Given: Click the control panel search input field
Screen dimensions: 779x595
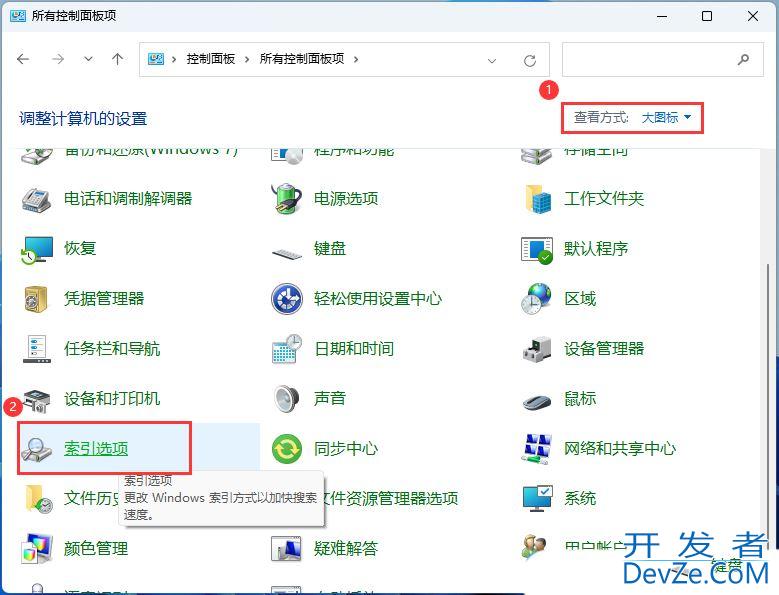Looking at the screenshot, I should pyautogui.click(x=662, y=60).
